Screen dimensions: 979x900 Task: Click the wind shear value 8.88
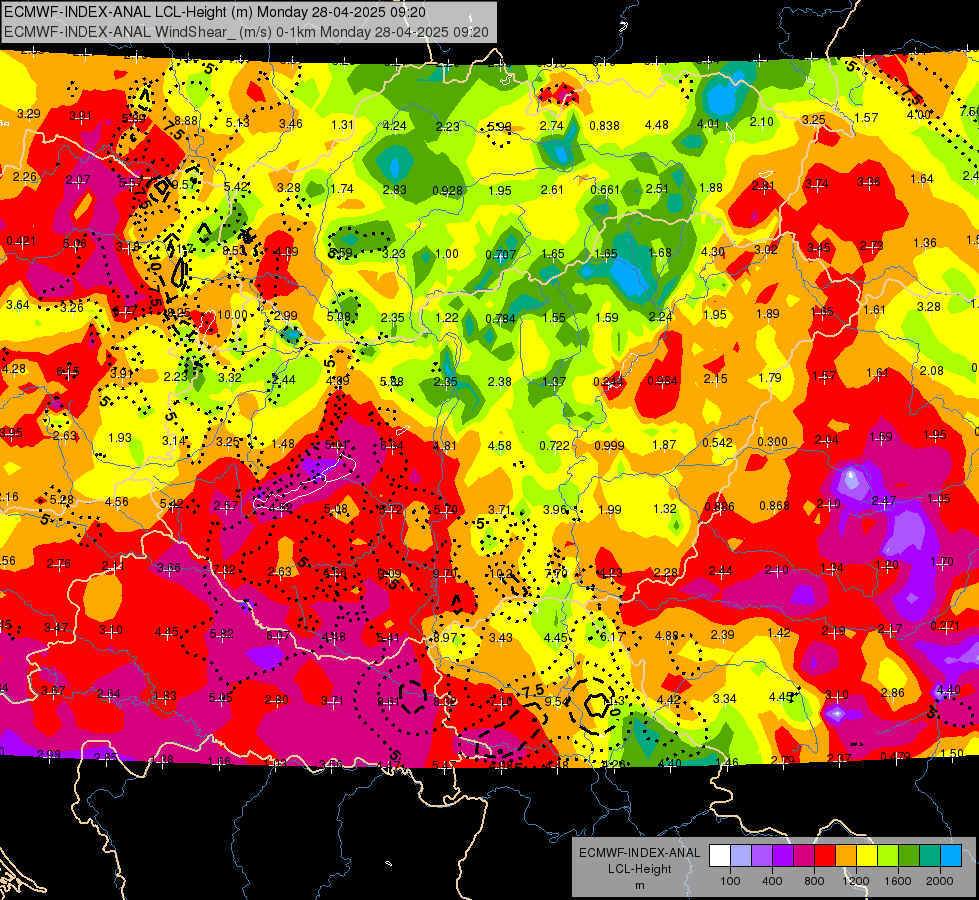[186, 121]
